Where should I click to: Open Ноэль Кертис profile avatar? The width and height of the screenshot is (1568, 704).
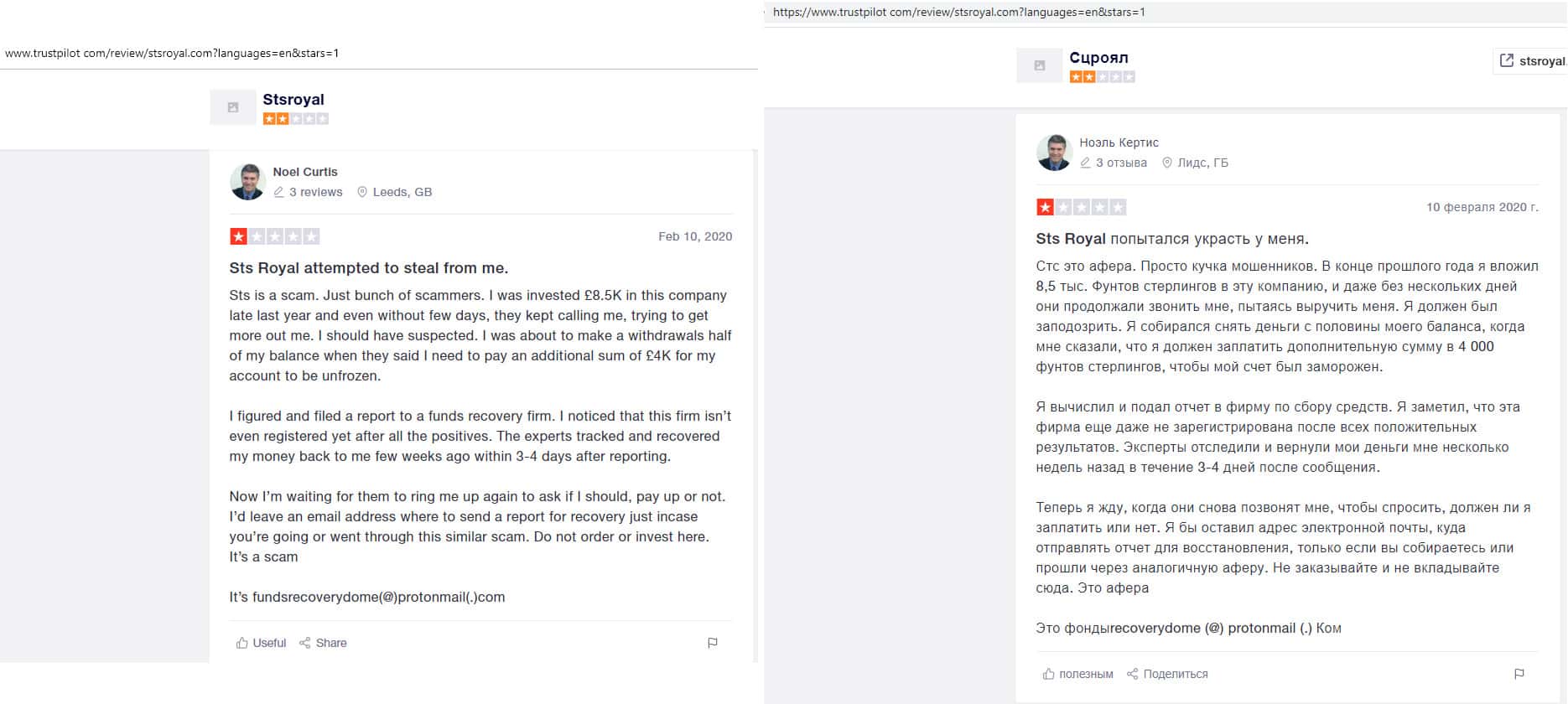1055,153
